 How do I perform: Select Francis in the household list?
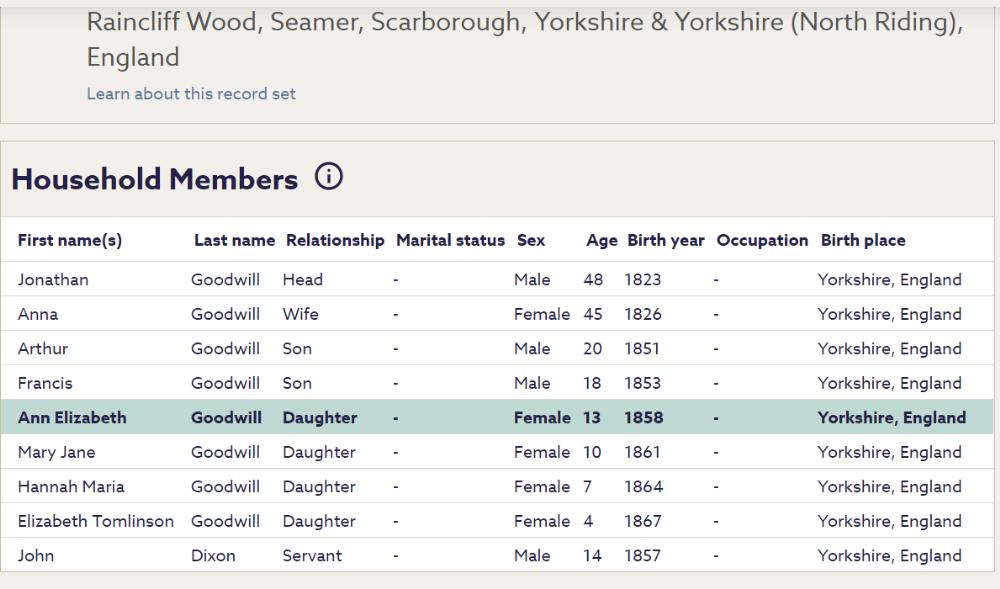[x=45, y=383]
